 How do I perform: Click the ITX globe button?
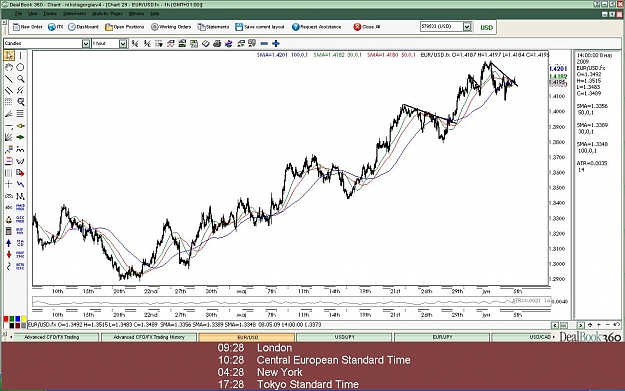pos(55,27)
